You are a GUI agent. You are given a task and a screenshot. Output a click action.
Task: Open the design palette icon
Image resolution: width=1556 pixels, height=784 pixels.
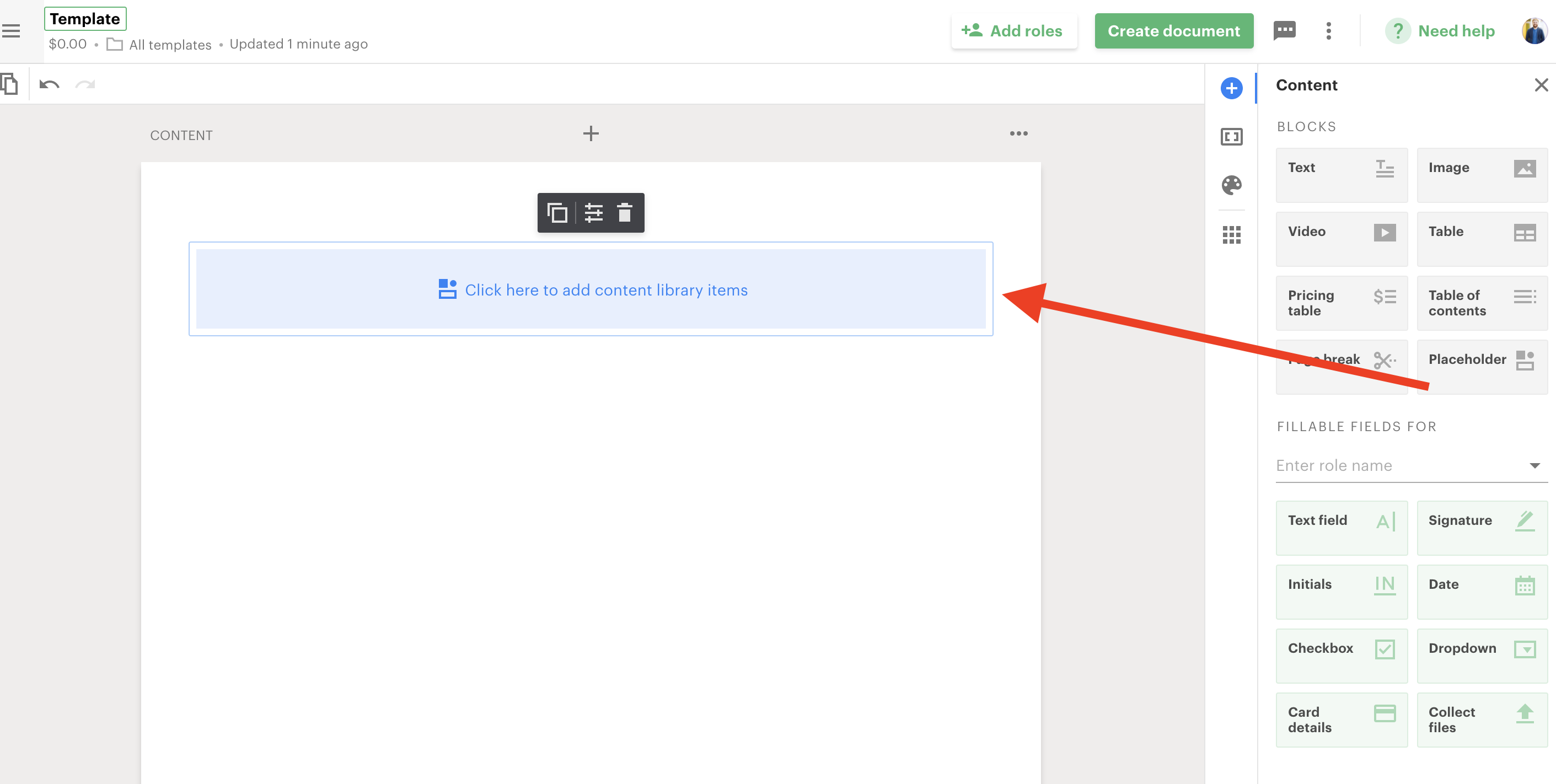1231,185
